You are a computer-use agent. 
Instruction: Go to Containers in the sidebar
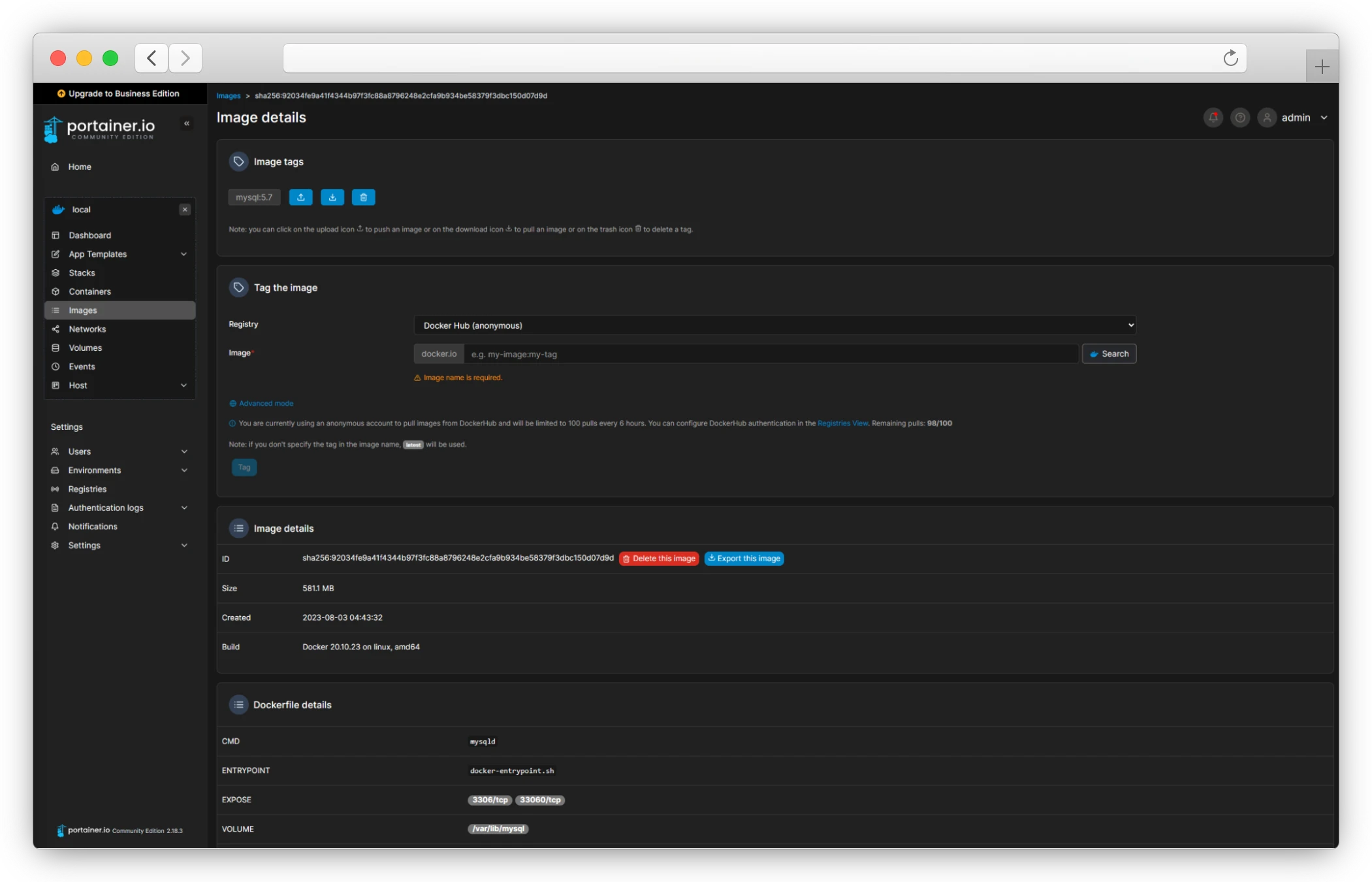(89, 291)
